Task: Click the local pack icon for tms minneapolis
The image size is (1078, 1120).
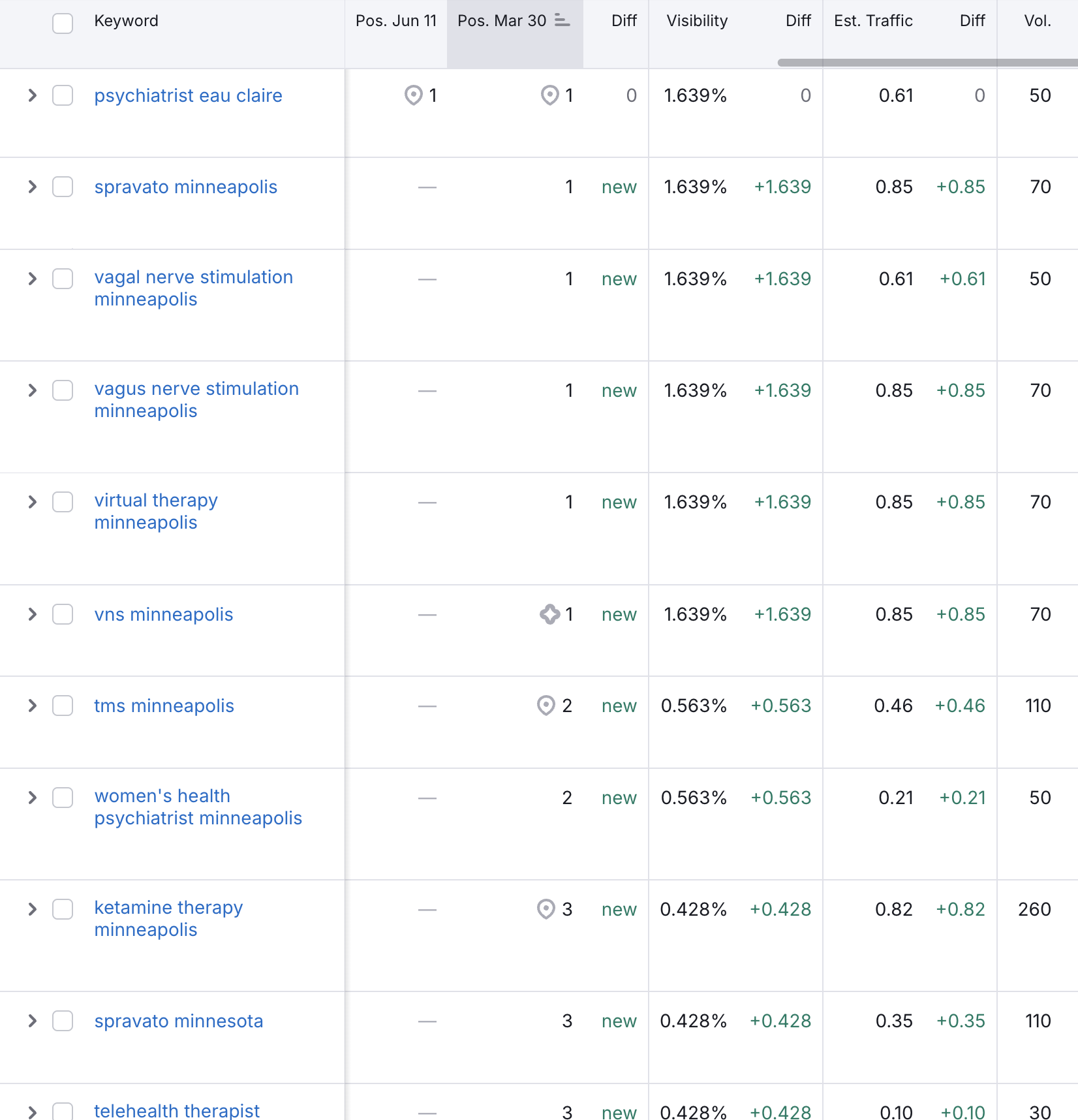Action: coord(546,706)
